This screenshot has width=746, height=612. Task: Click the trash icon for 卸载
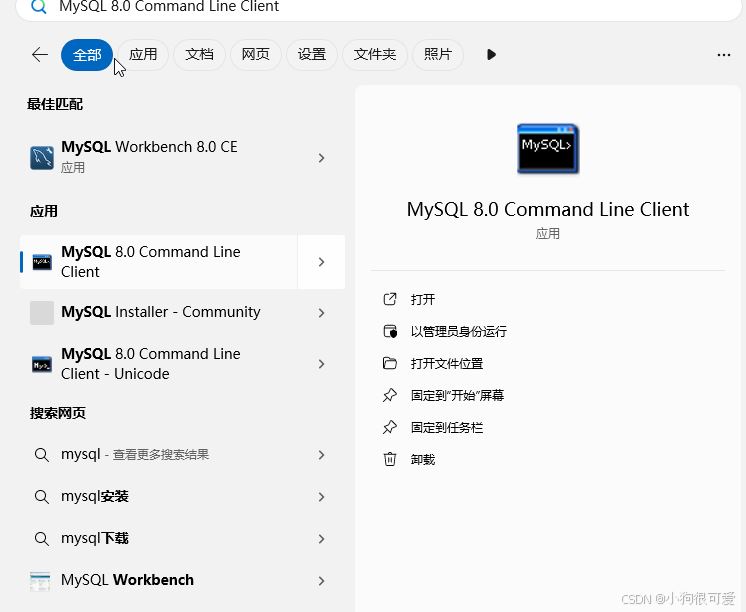[x=390, y=459]
